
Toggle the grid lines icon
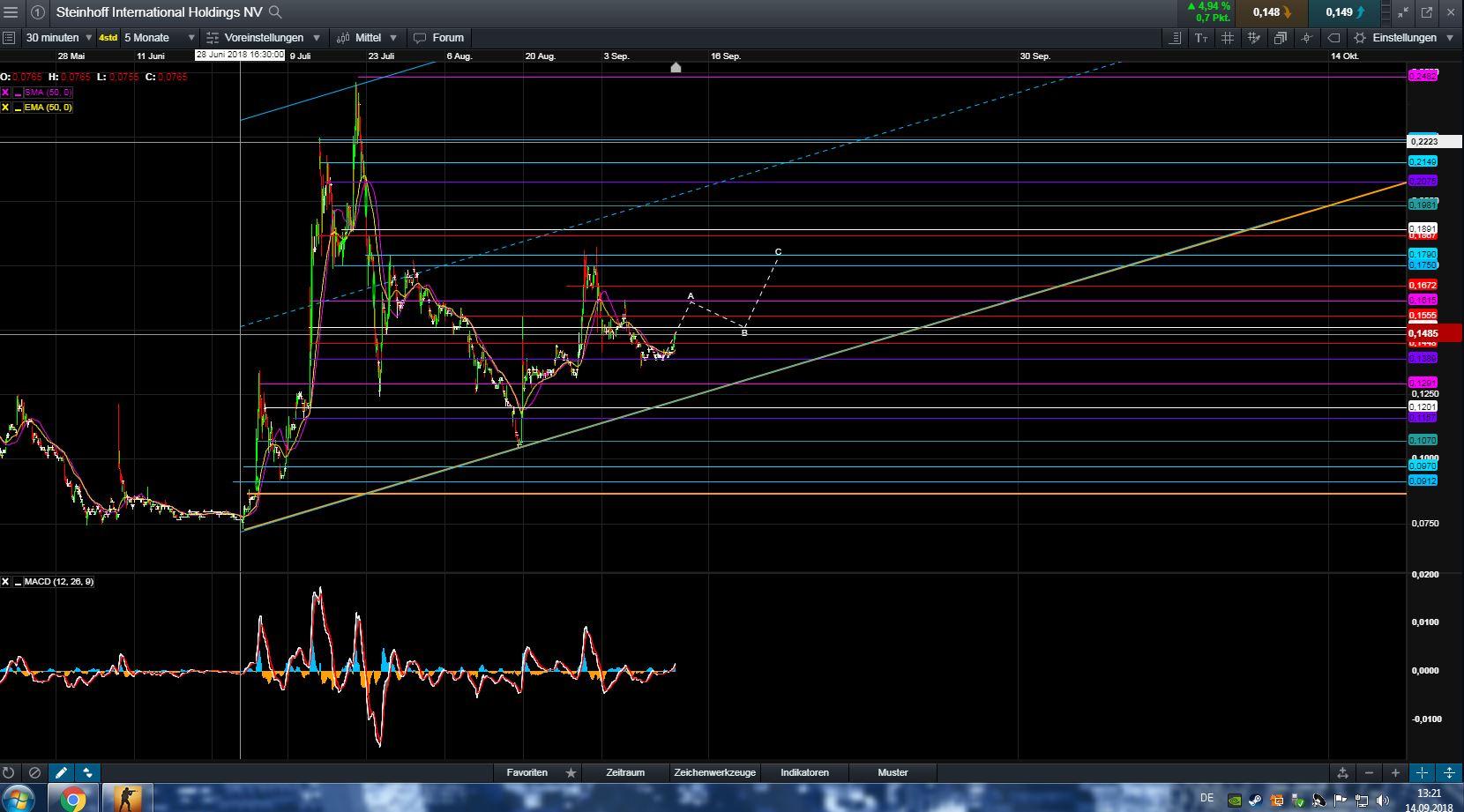tap(1227, 38)
